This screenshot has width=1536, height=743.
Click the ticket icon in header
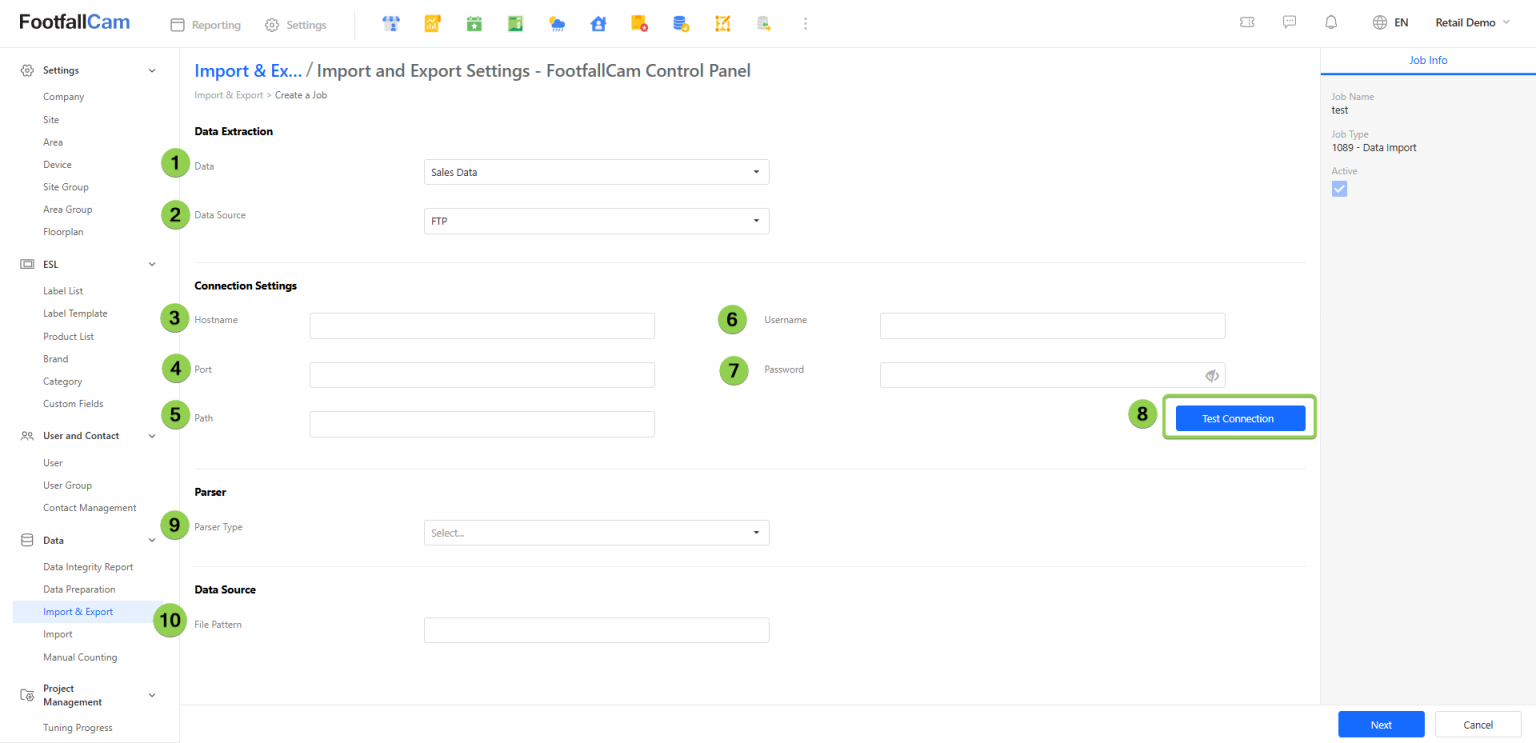(x=1247, y=23)
